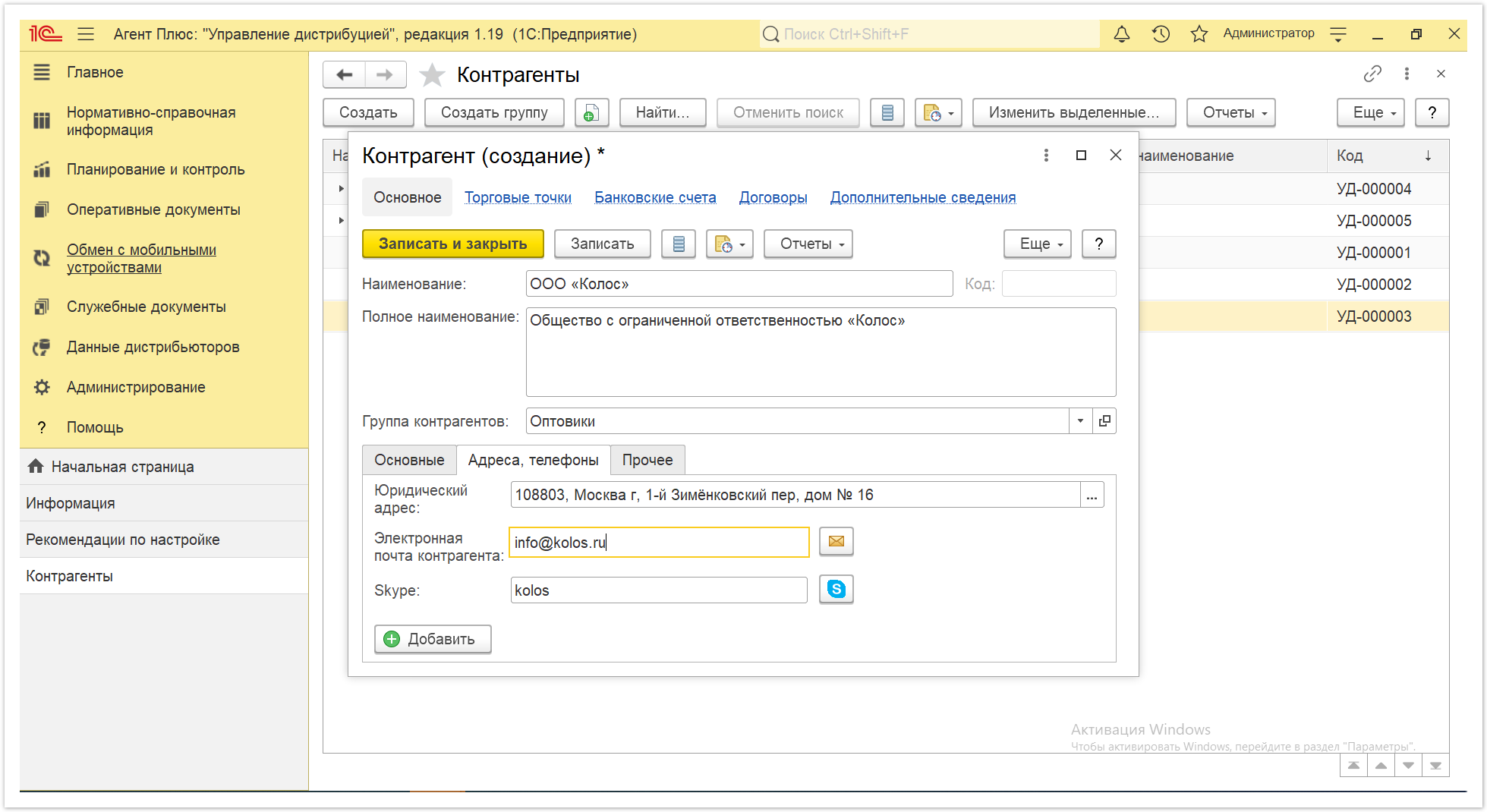The height and width of the screenshot is (812, 1487).
Task: Jump to list end arrow icon
Action: 1435,765
